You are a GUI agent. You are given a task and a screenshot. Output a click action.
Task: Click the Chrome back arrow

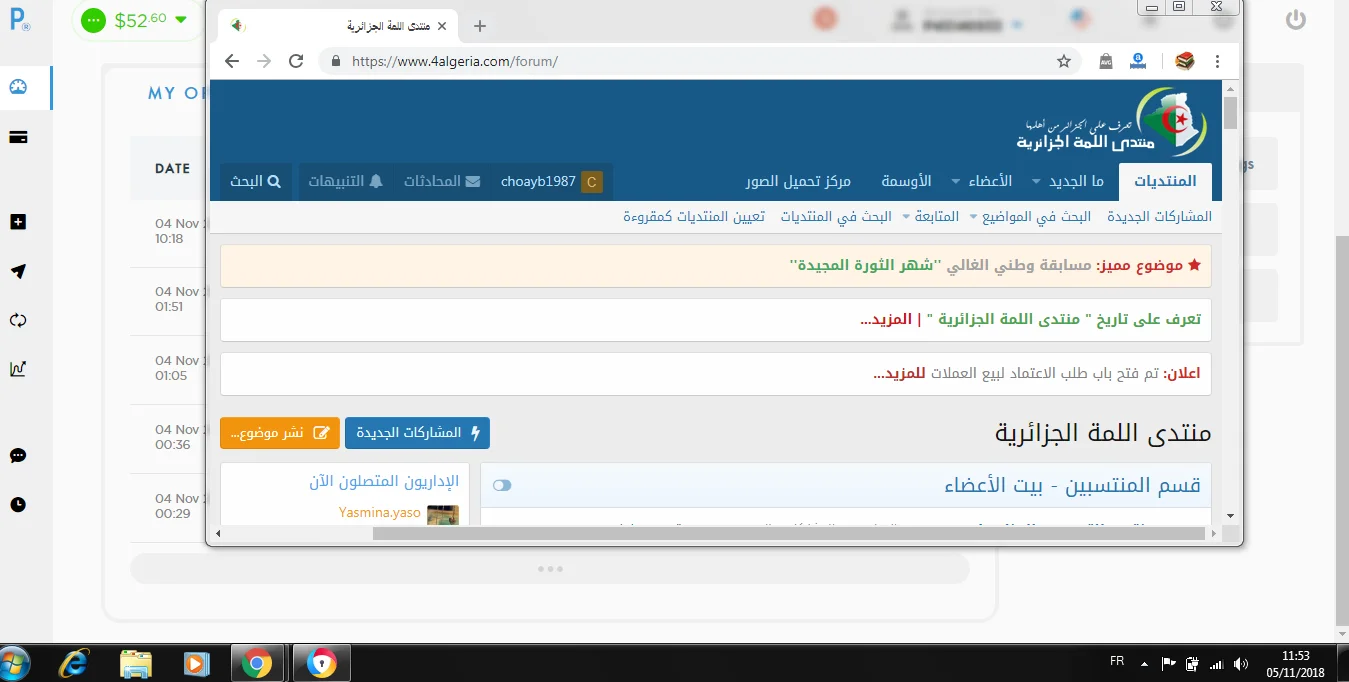coord(232,61)
